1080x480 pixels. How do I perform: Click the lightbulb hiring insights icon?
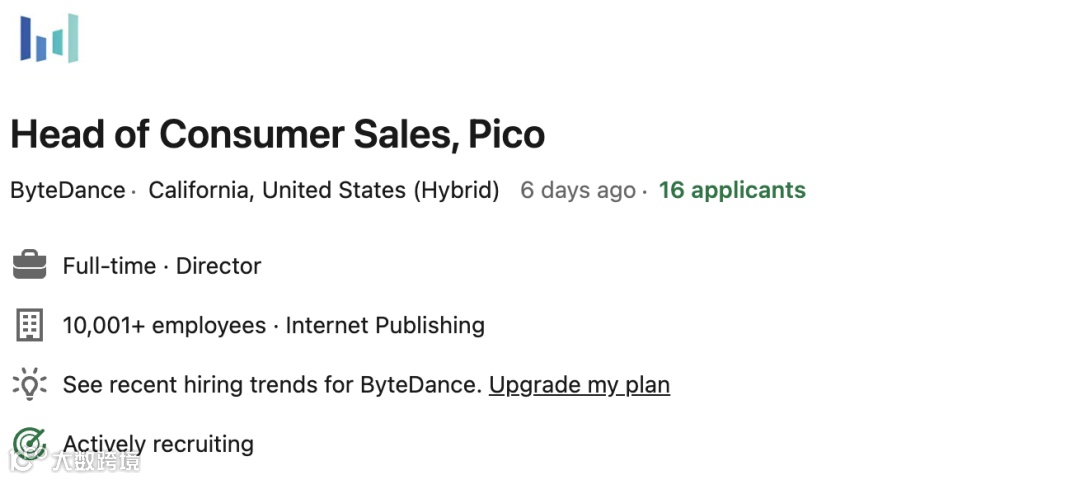tap(30, 384)
